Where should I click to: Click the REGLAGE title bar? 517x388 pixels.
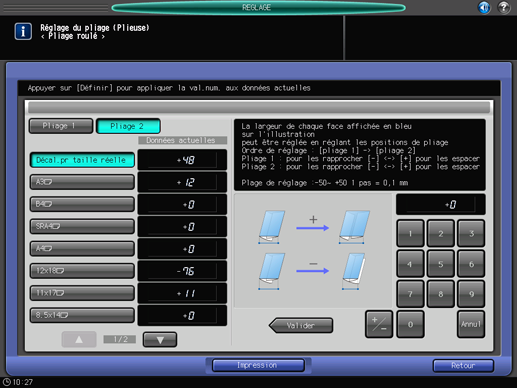(258, 7)
